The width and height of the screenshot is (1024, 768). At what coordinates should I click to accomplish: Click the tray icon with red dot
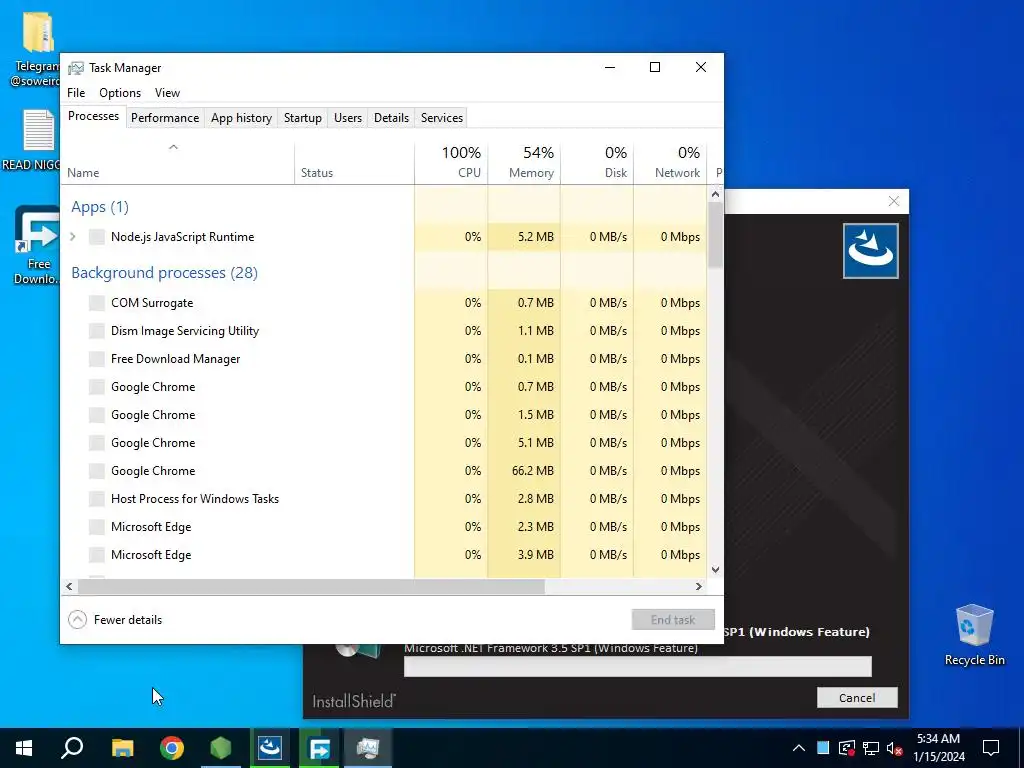click(x=846, y=748)
